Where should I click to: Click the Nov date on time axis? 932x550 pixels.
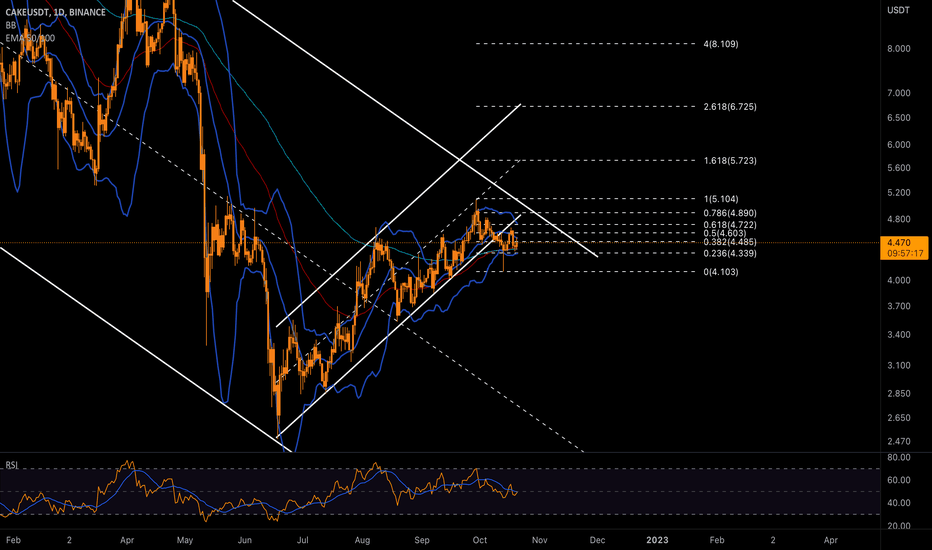click(539, 540)
